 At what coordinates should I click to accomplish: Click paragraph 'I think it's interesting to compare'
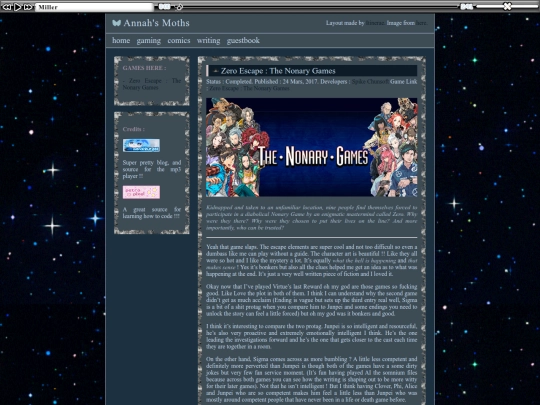pyautogui.click(x=311, y=336)
